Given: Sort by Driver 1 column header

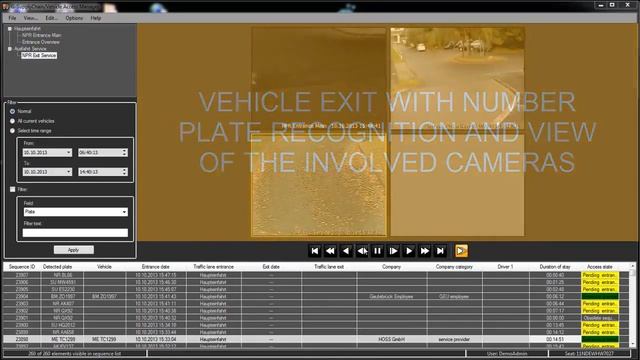Looking at the screenshot, I should pos(505,267).
